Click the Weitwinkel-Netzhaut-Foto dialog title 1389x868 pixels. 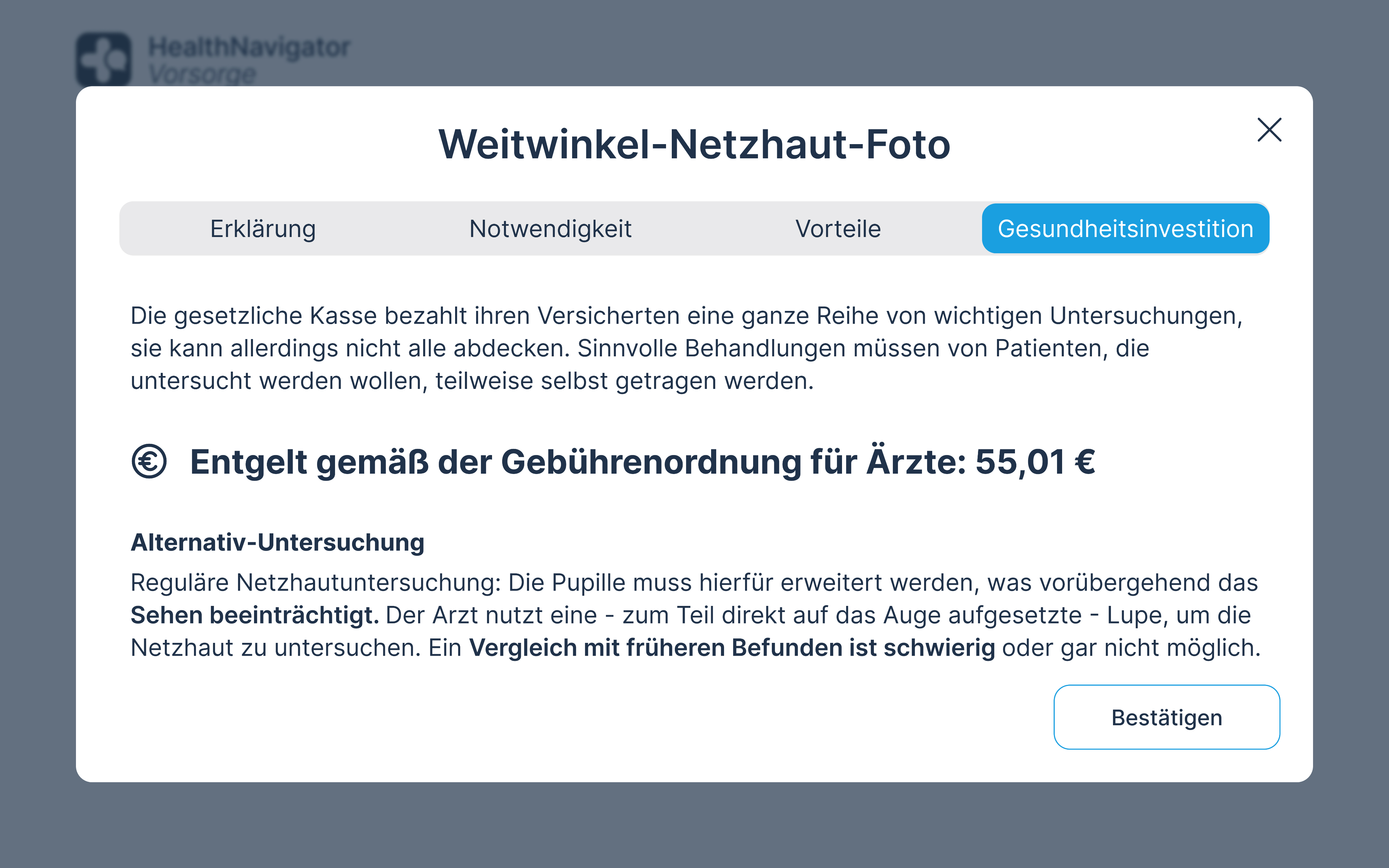694,144
